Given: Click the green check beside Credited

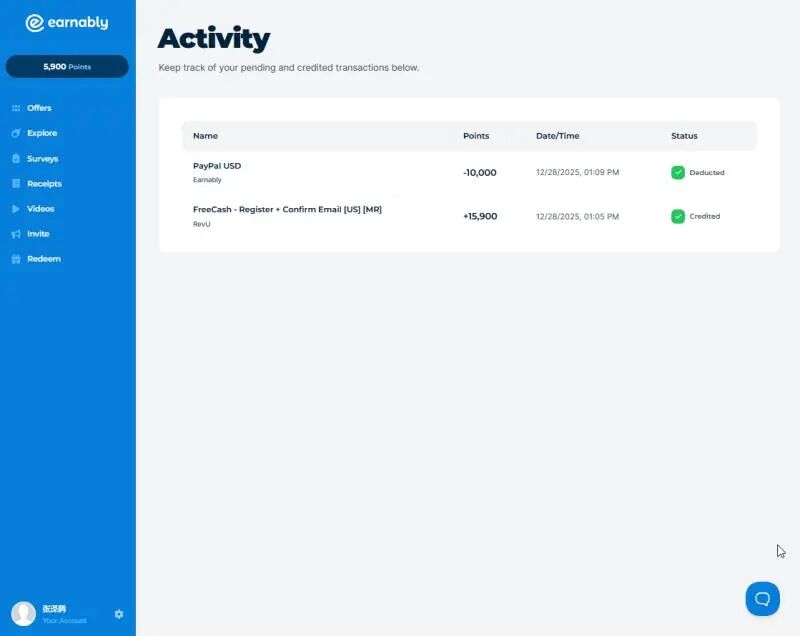Looking at the screenshot, I should tap(678, 216).
